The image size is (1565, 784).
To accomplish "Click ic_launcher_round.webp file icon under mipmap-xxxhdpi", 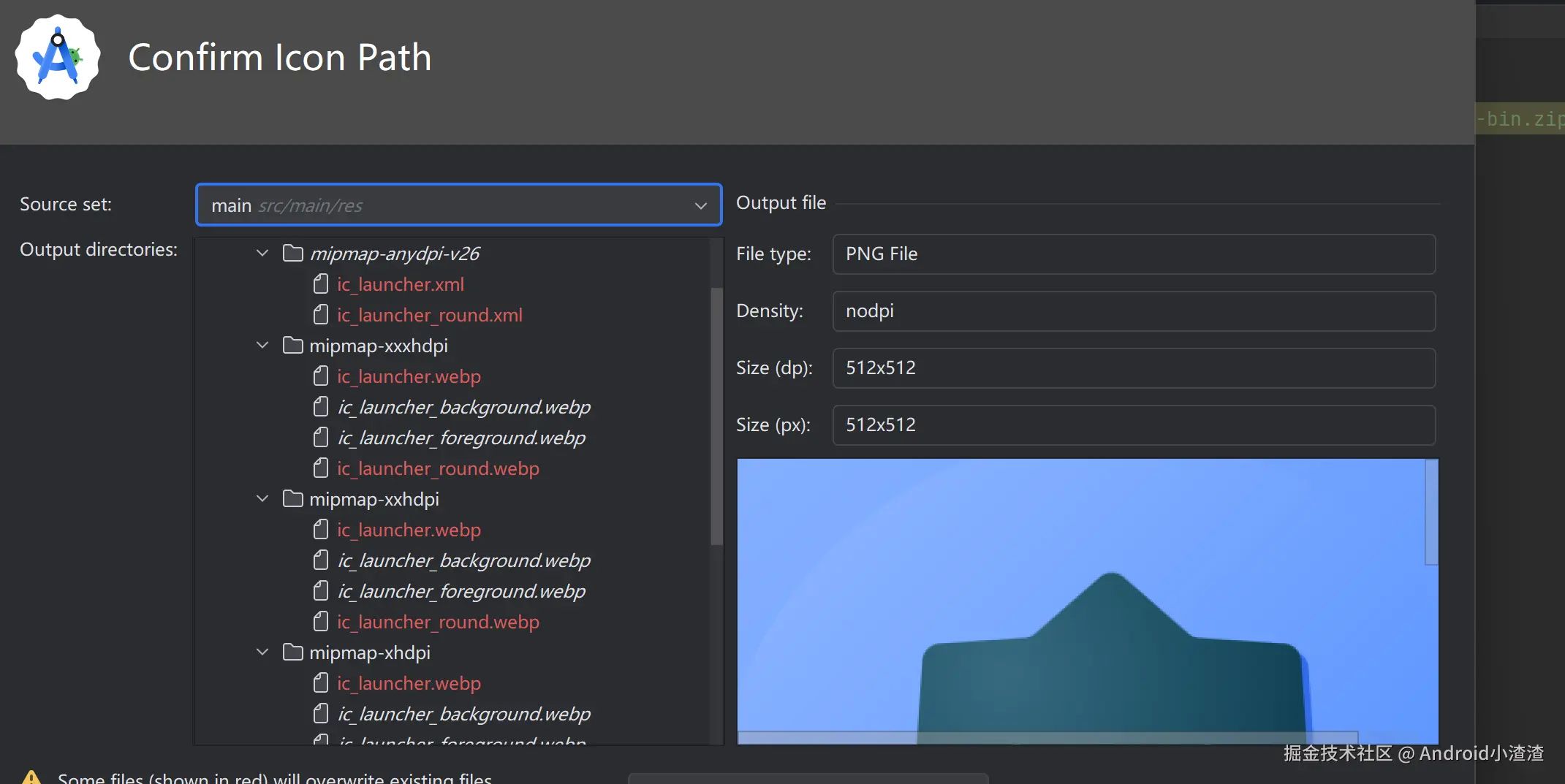I will point(321,468).
